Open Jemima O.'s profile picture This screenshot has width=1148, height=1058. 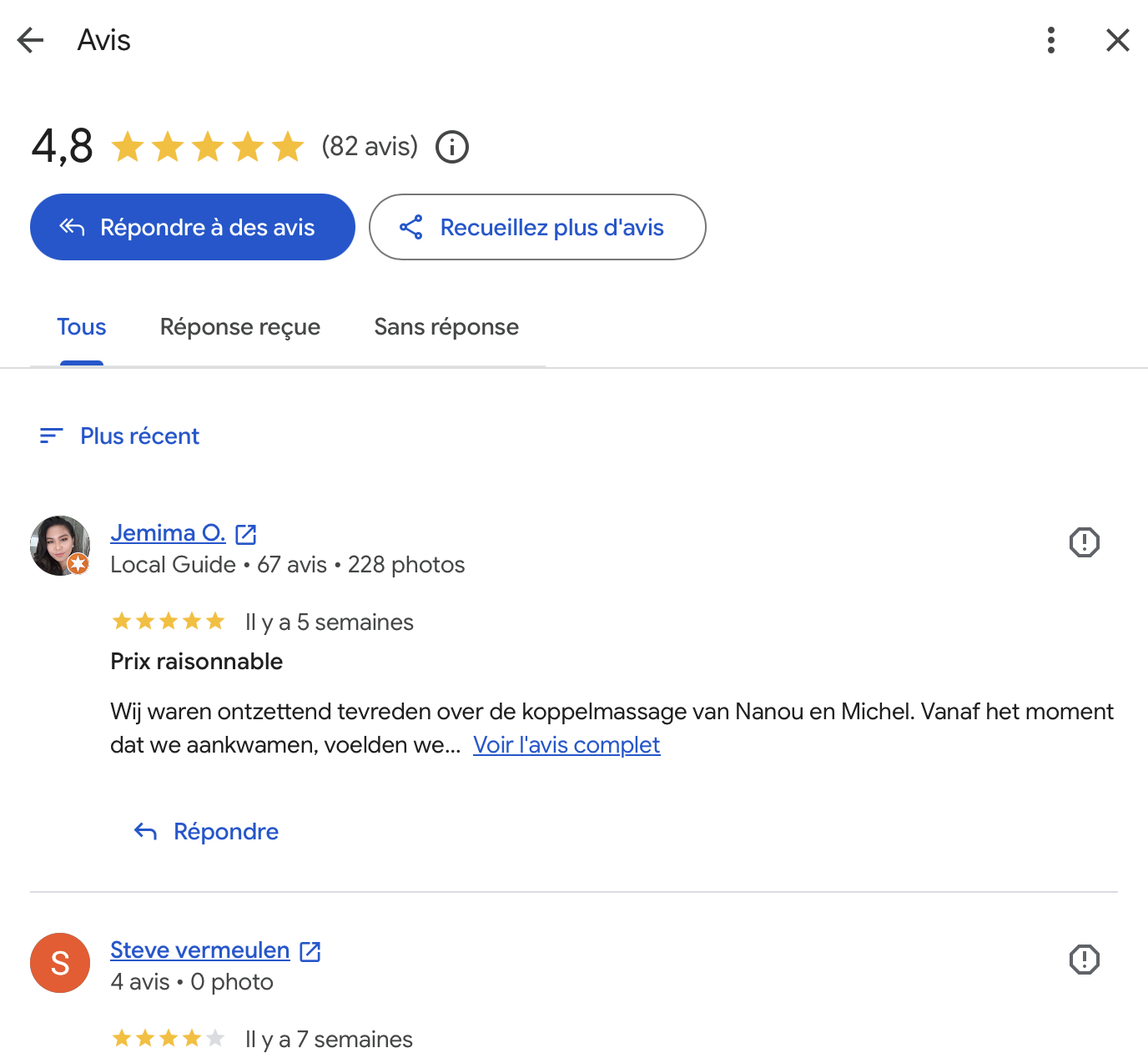(60, 546)
